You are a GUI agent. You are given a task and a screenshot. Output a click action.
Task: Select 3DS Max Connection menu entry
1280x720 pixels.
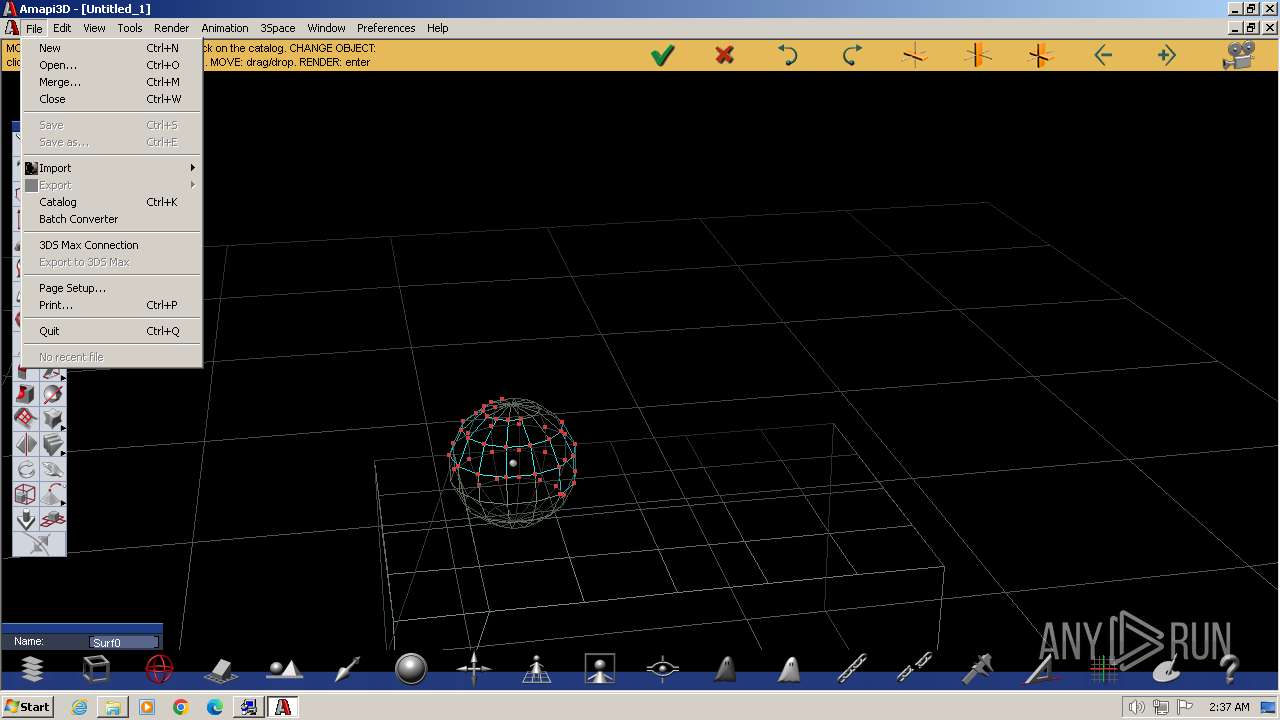112,245
